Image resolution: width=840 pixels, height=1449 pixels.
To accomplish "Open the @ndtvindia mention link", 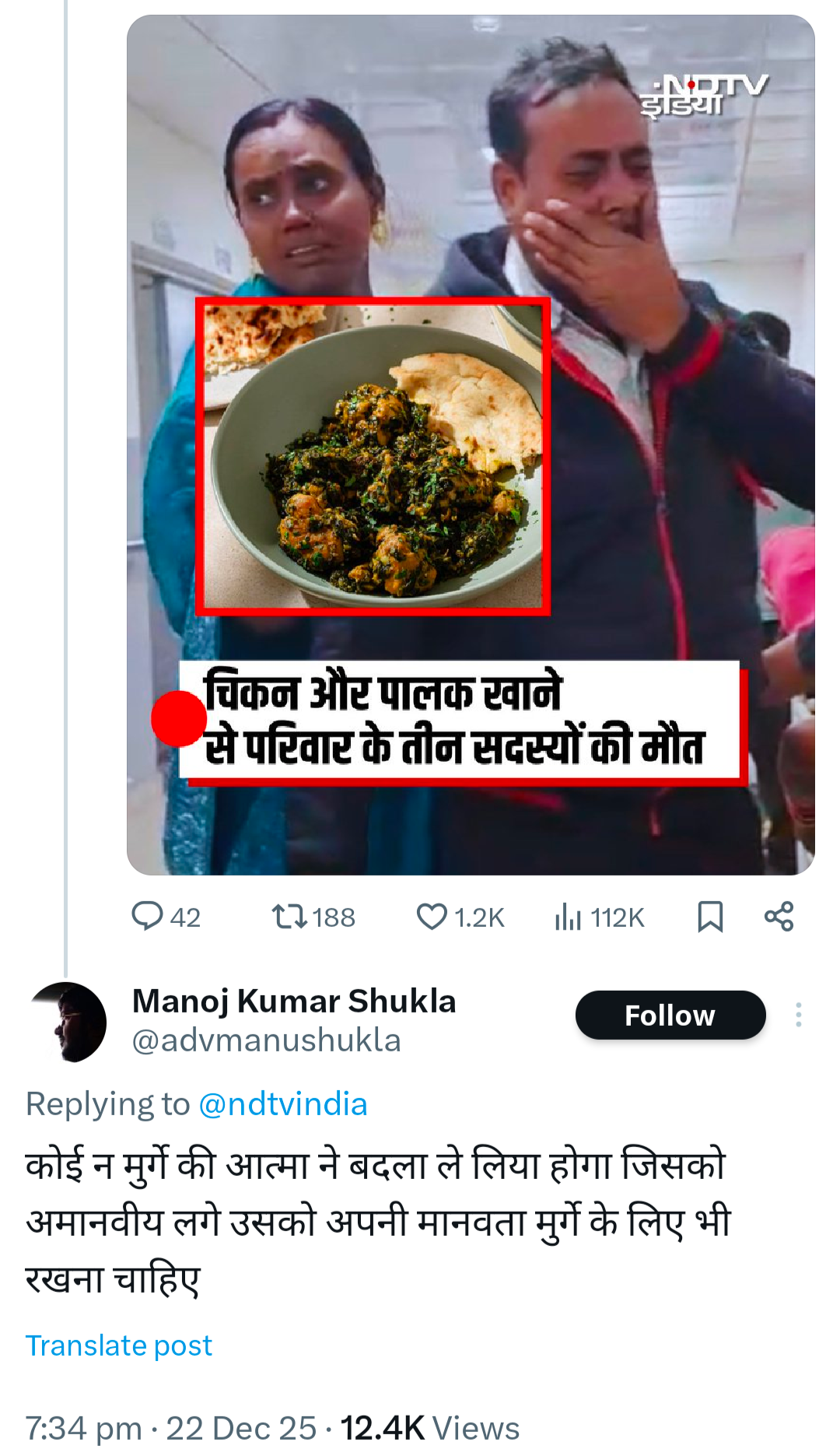I will pos(282,1104).
